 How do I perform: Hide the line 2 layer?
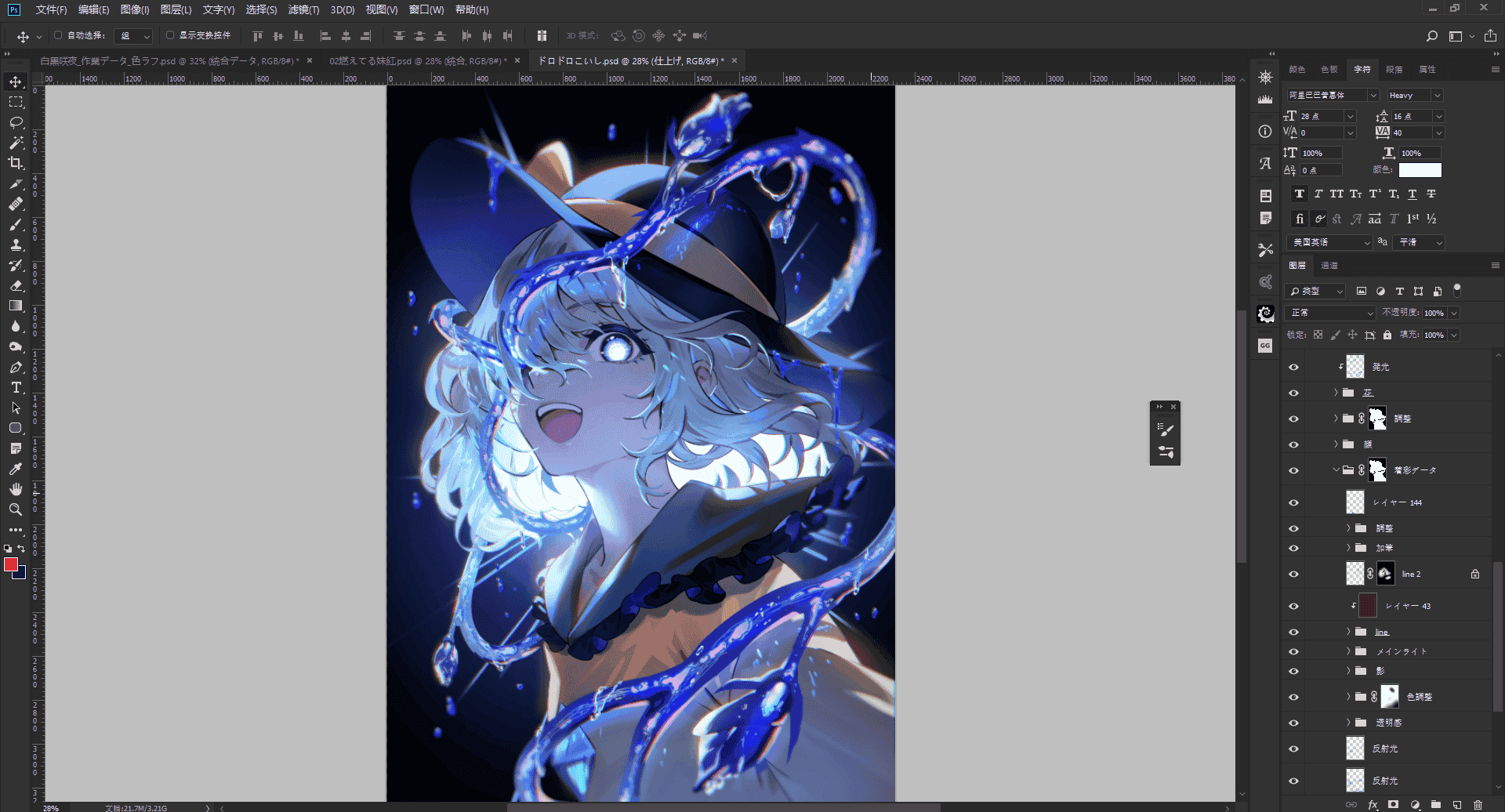[x=1293, y=574]
